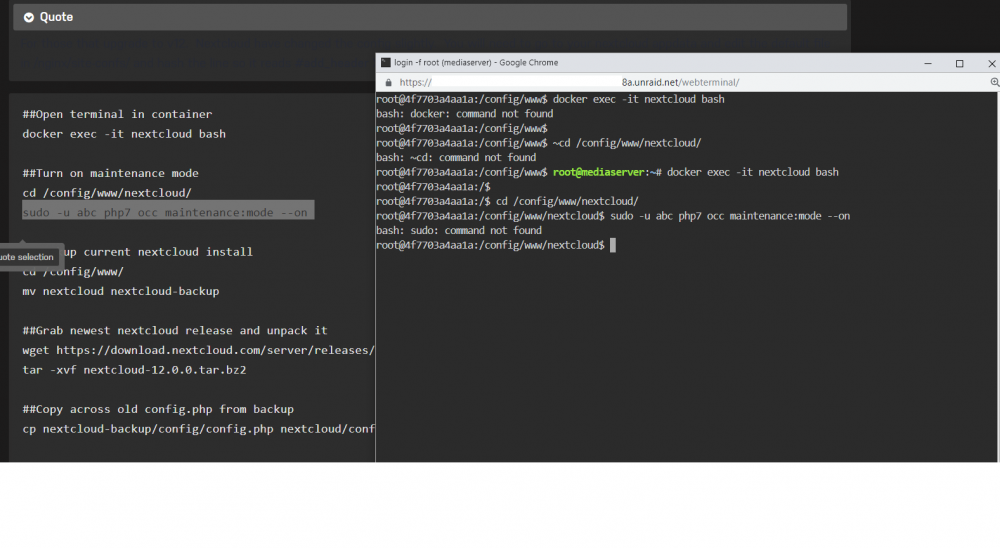Click 'cp nextcloud-backup/config/config.php' line
This screenshot has height=548, width=1000.
198,429
